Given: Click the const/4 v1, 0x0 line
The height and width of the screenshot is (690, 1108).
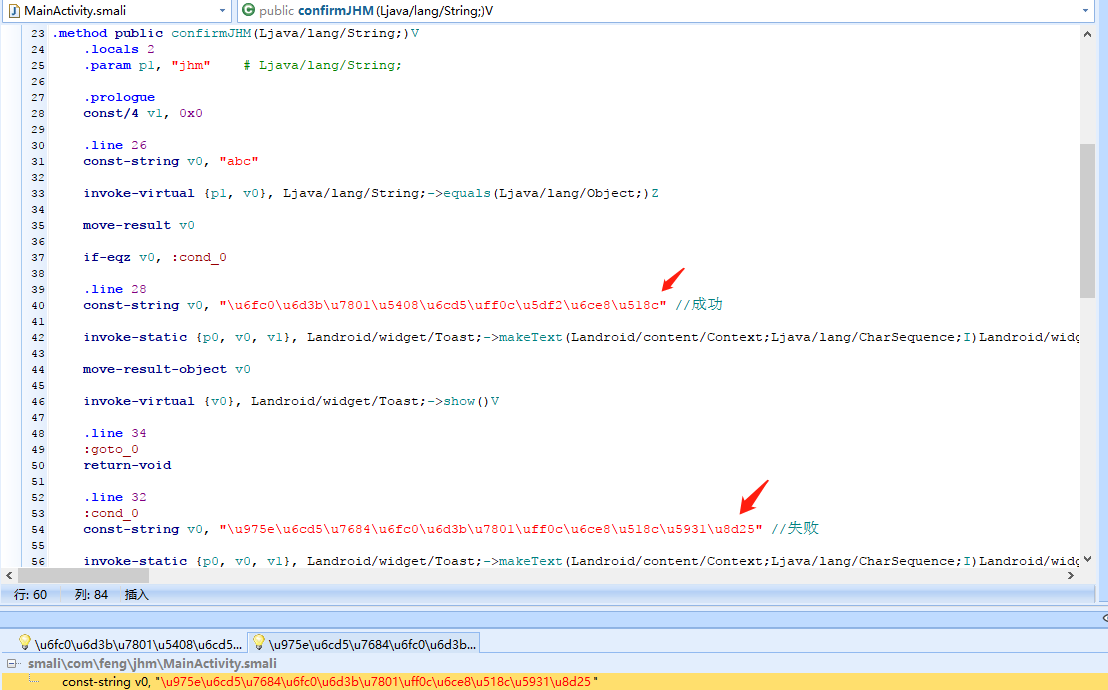Looking at the screenshot, I should pyautogui.click(x=143, y=113).
